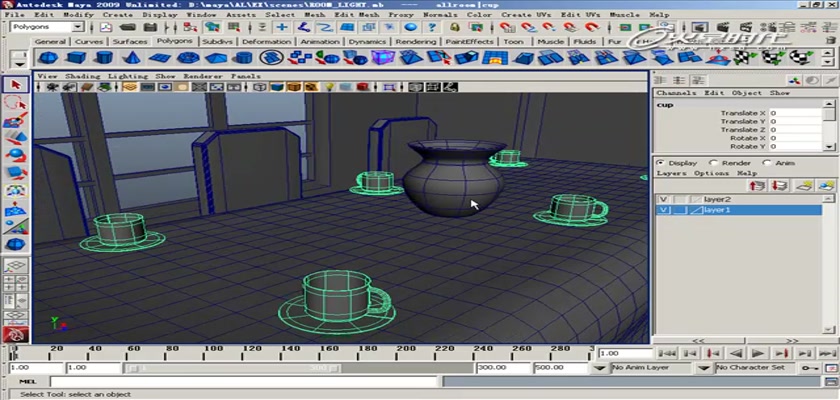Click the render current frame clapper icon

pos(723,27)
